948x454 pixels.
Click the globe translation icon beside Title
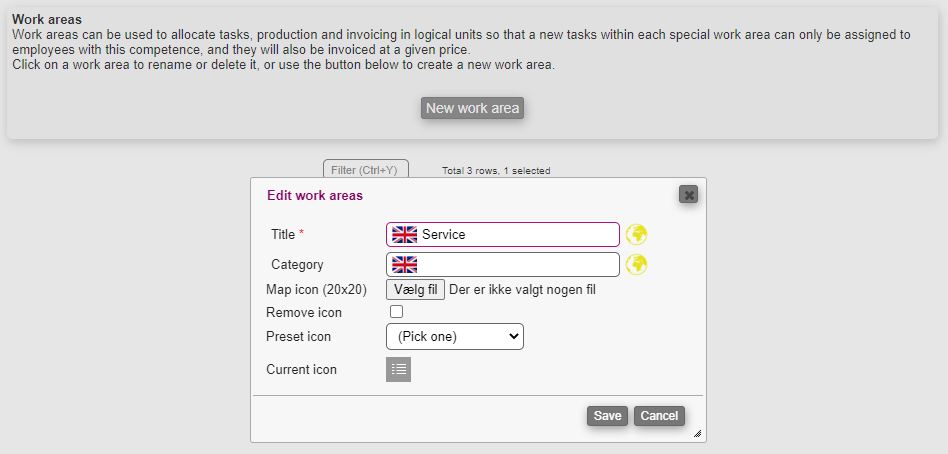coord(637,234)
